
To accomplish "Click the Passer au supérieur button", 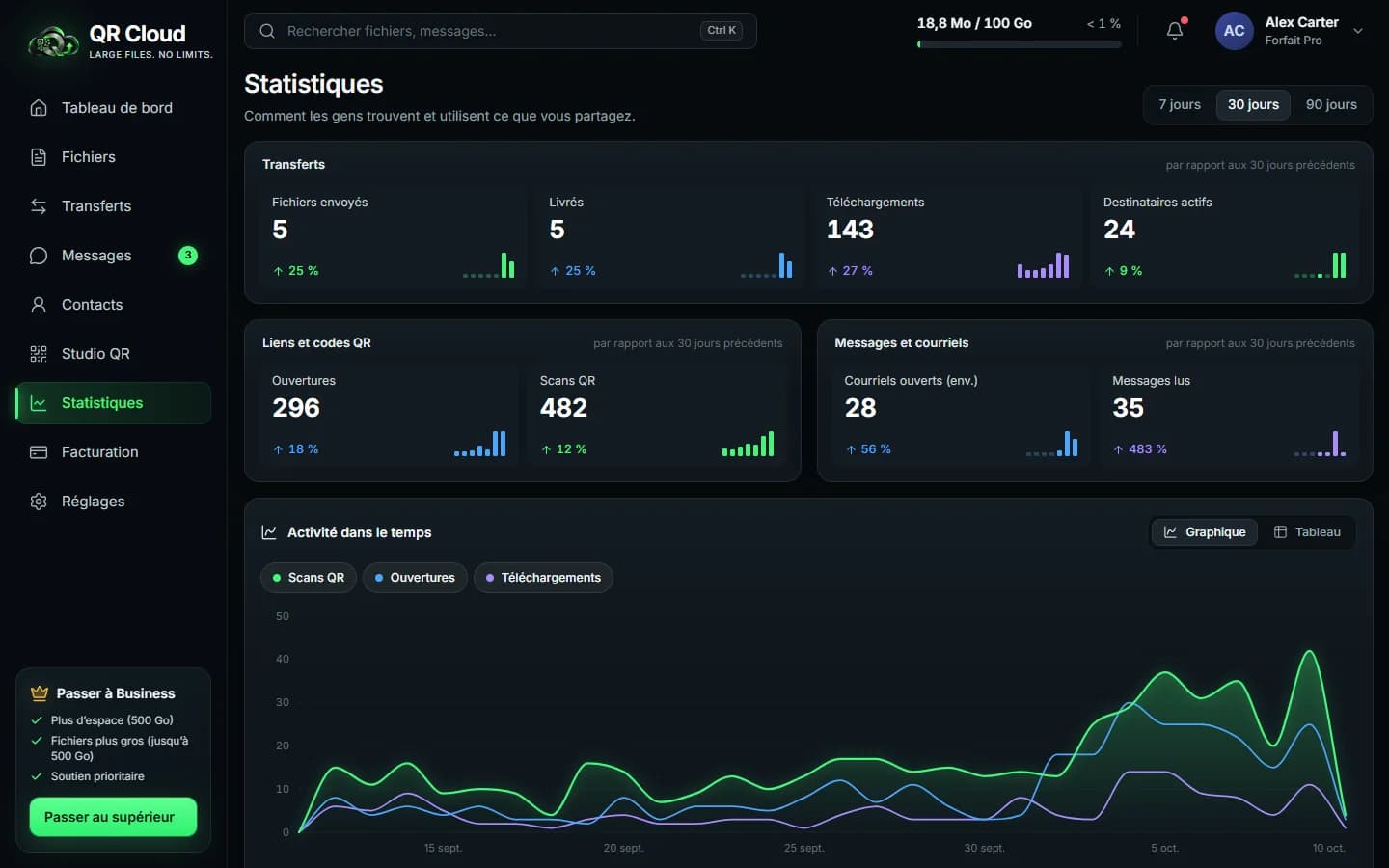I will [113, 817].
